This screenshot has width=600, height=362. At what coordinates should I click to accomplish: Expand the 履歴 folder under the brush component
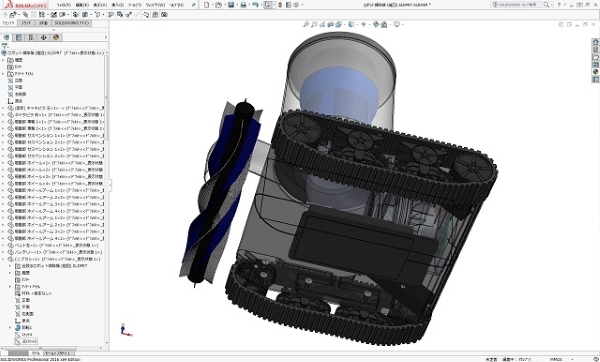point(10,273)
